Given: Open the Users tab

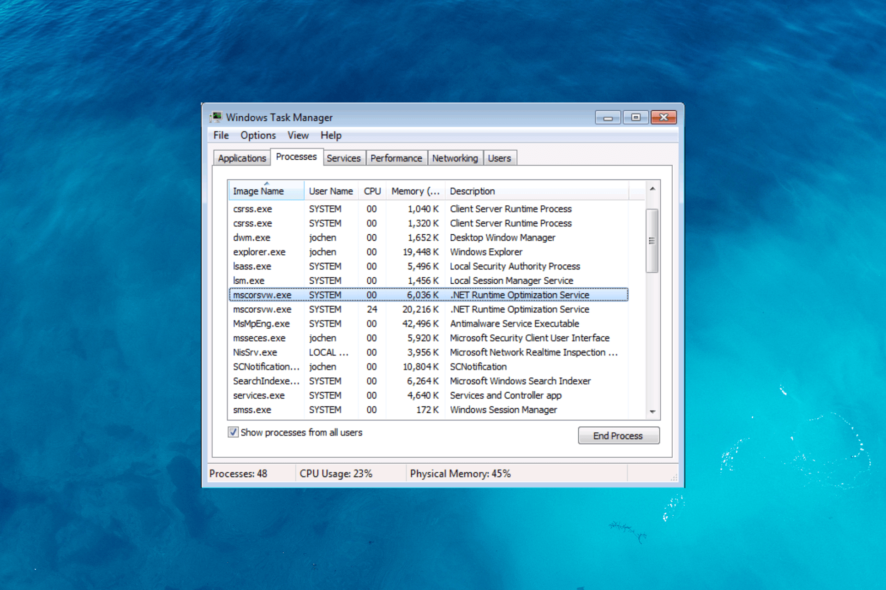Looking at the screenshot, I should tap(500, 157).
